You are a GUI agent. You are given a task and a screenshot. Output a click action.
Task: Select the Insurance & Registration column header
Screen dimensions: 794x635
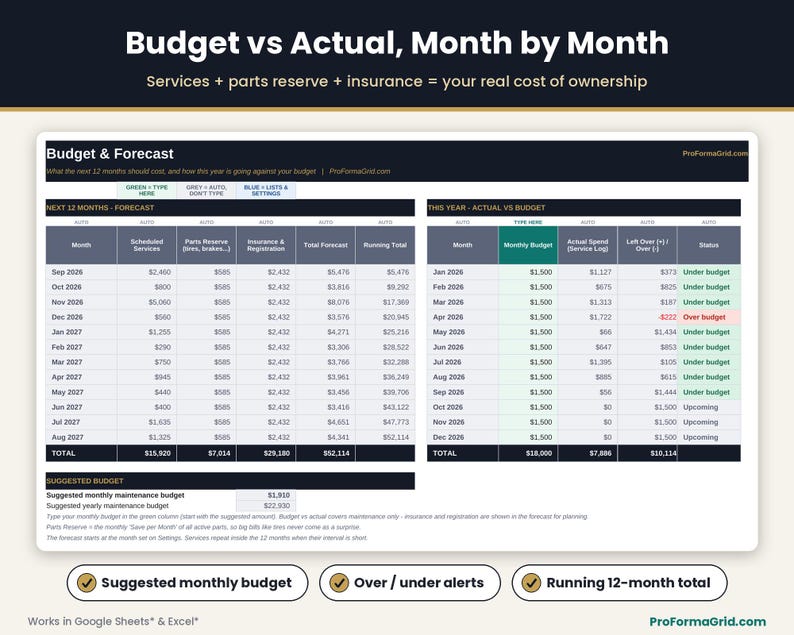coord(266,245)
